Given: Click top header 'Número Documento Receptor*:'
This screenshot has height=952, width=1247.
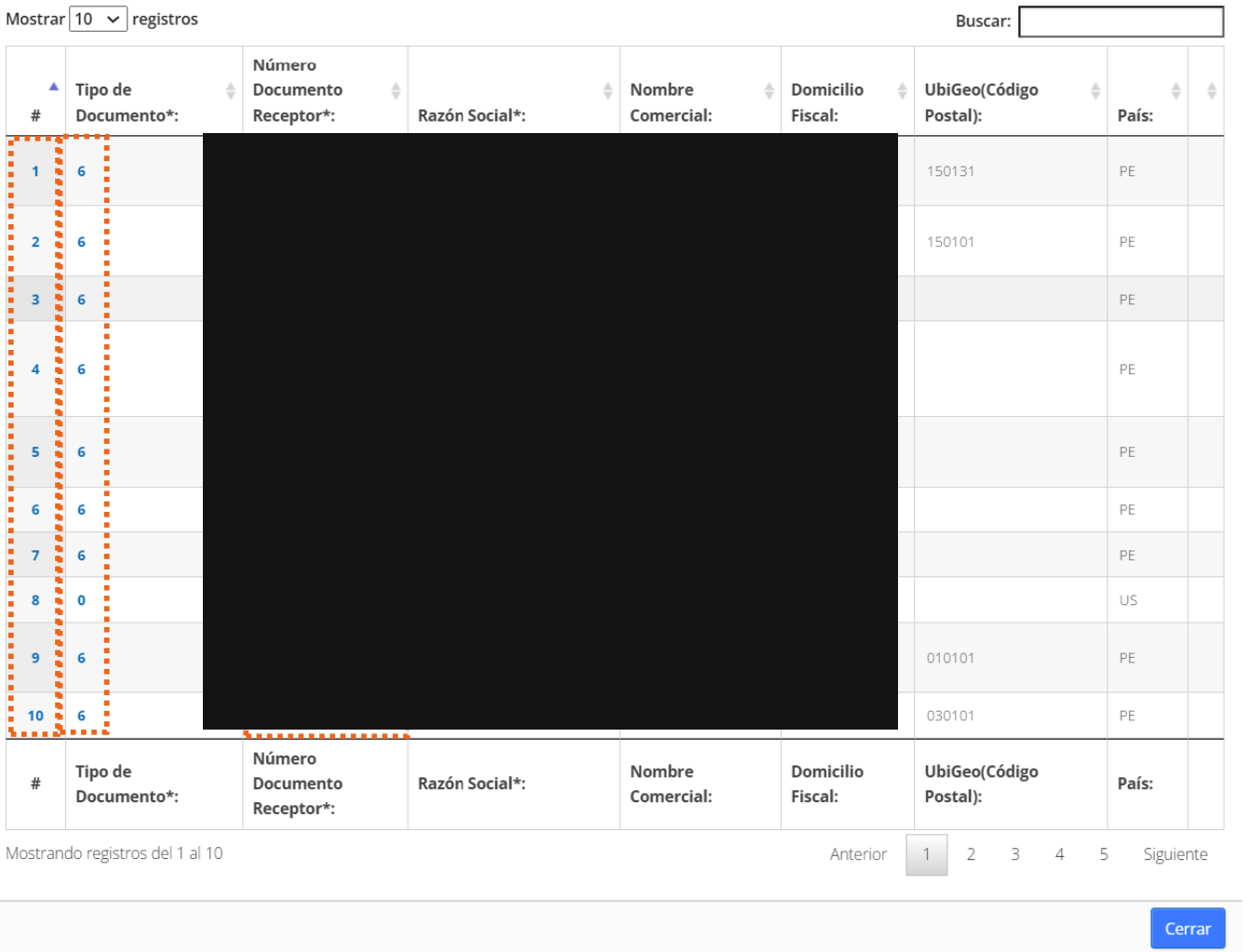Looking at the screenshot, I should 298,90.
